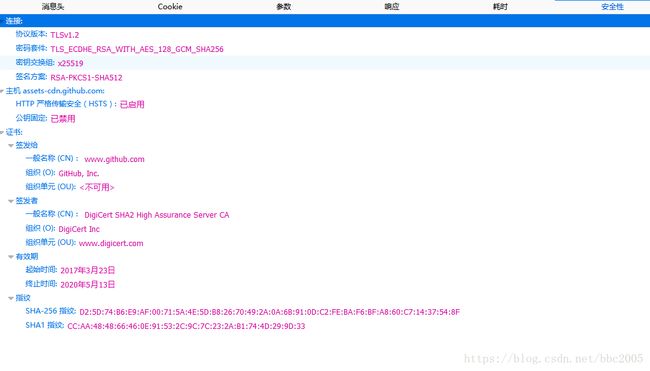Click the 密钥交换组 label
Screen dimensions: 650x371
coord(35,62)
